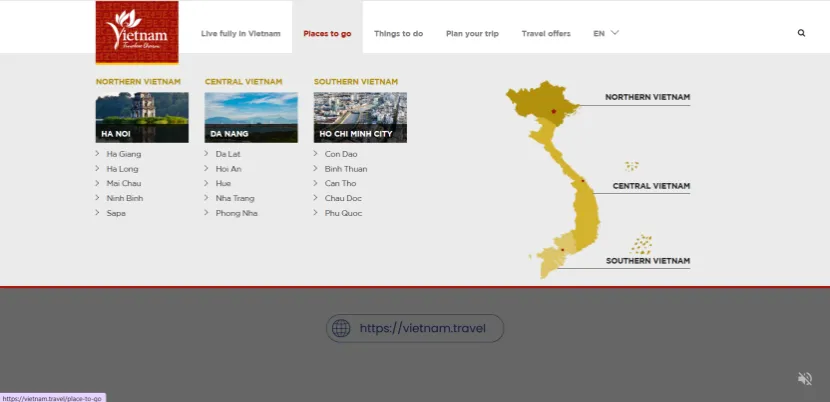Image resolution: width=830 pixels, height=402 pixels.
Task: Click the chevron beside Phu Quoc
Action: [315, 212]
